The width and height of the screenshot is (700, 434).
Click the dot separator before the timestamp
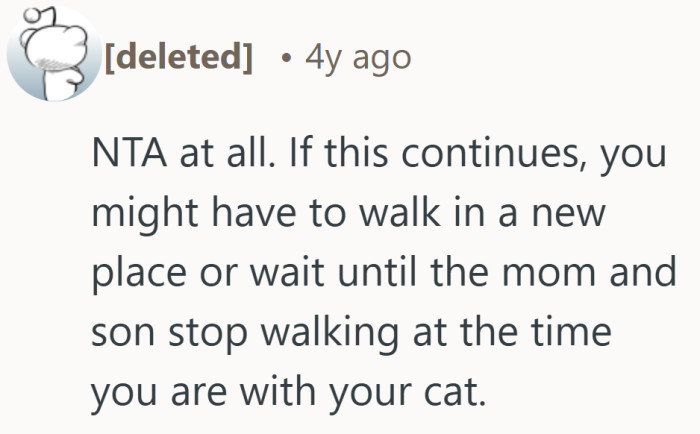pyautogui.click(x=285, y=58)
